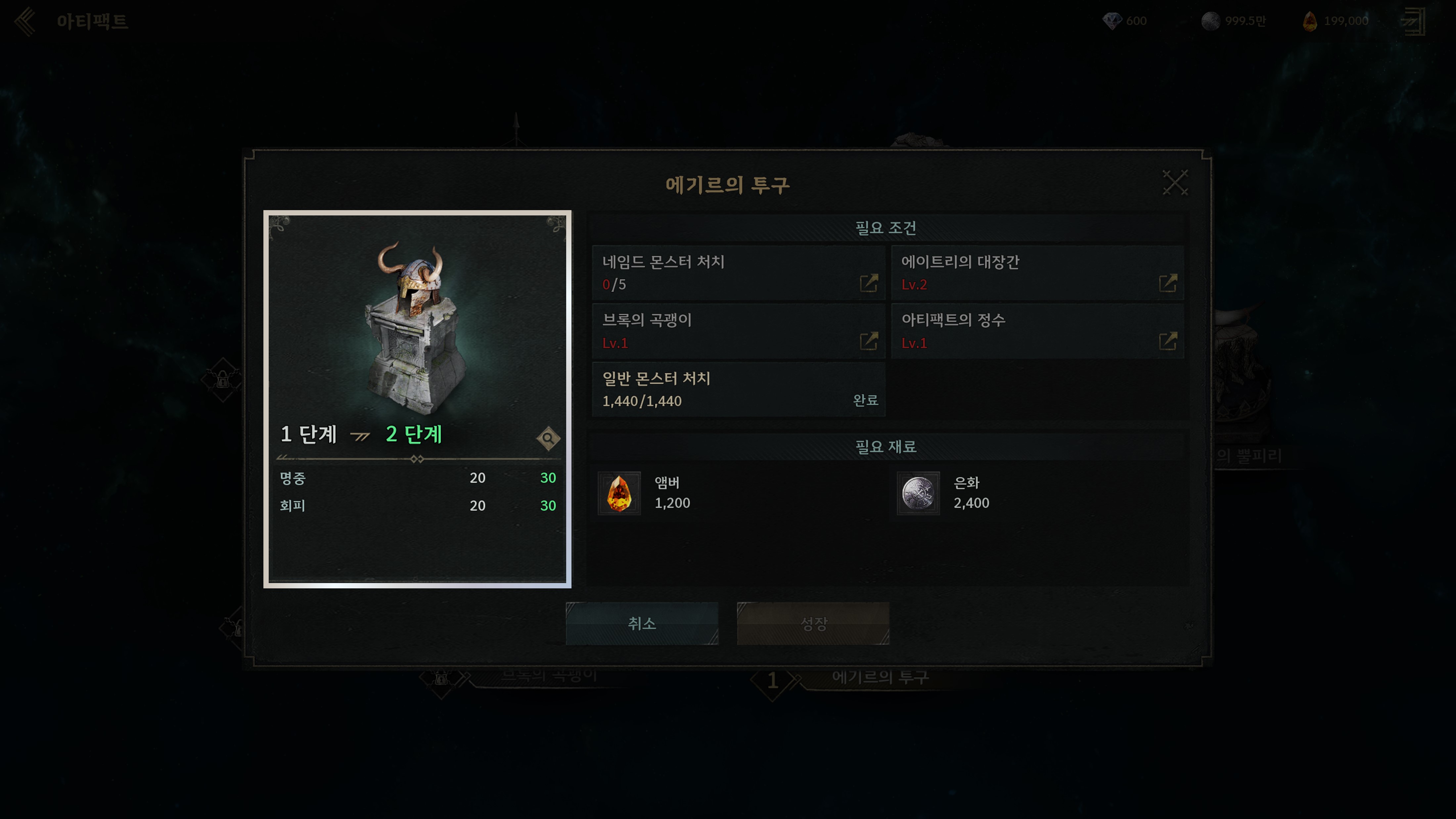Image resolution: width=1456 pixels, height=819 pixels.
Task: Click the amber currency counter 199,000
Action: tap(1335, 21)
